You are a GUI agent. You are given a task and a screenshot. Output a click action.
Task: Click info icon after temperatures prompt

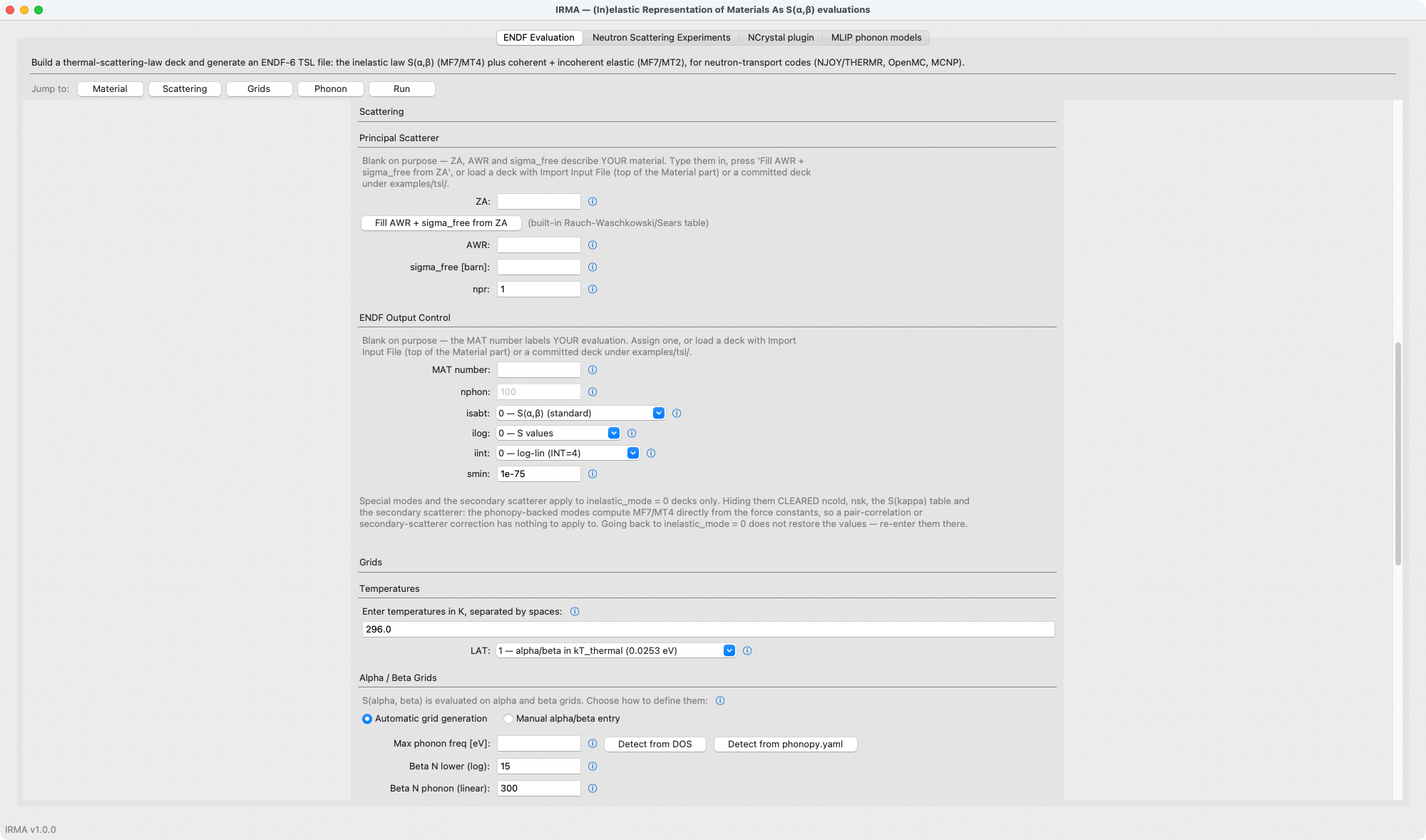575,612
